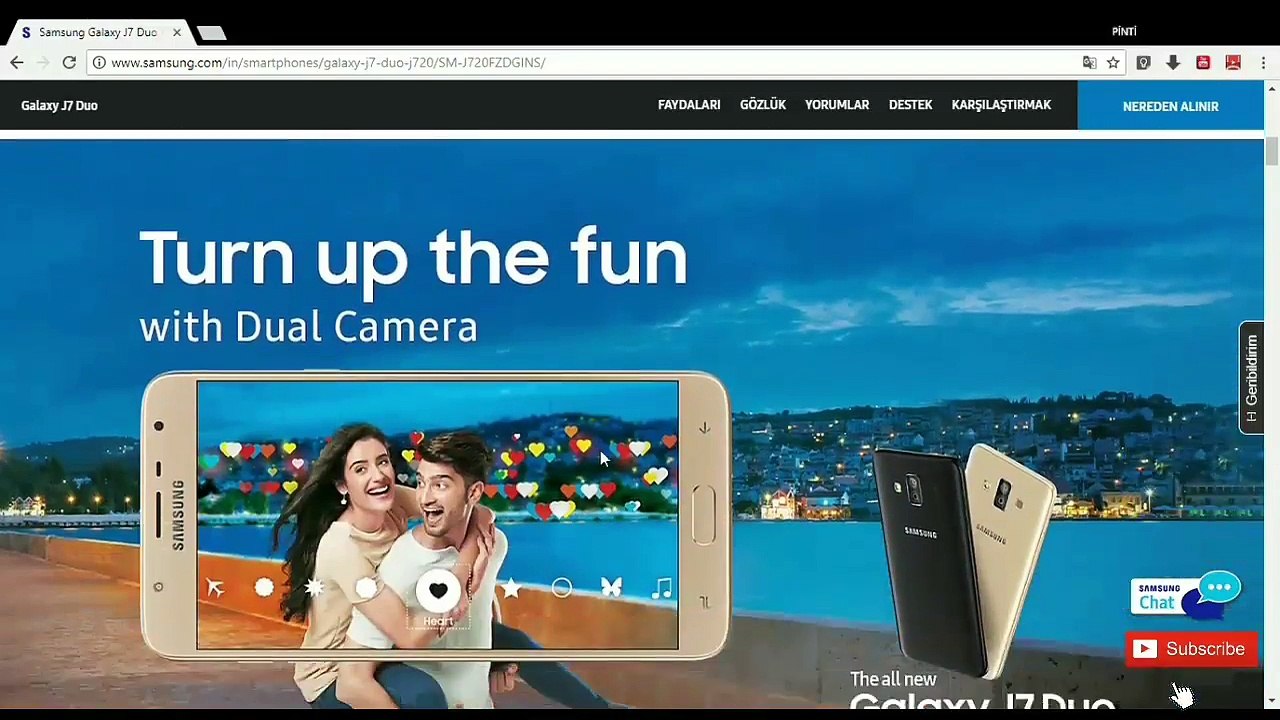Click the NEREDEN ALINIR button

tap(1170, 106)
